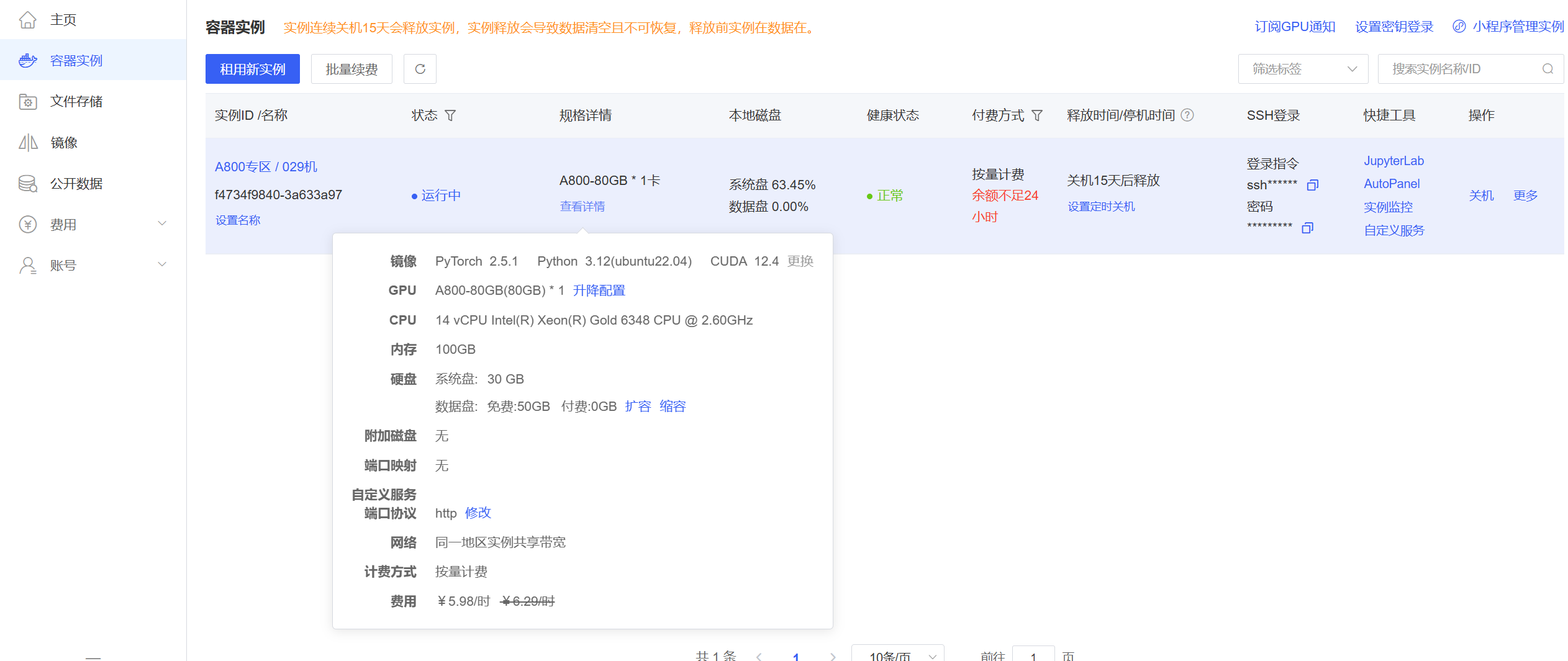
Task: Open JupyterLab quick tool link
Action: [x=1394, y=161]
